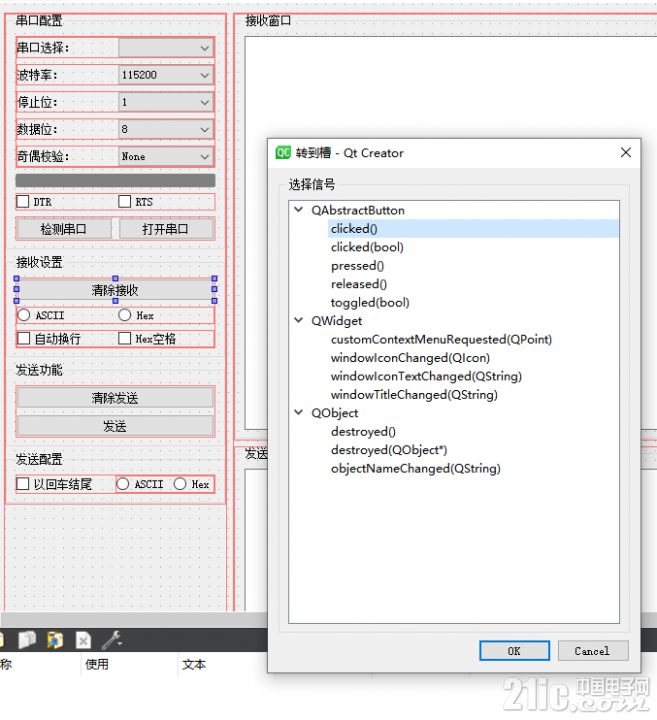Click the 接收设置 label

pos(39,262)
